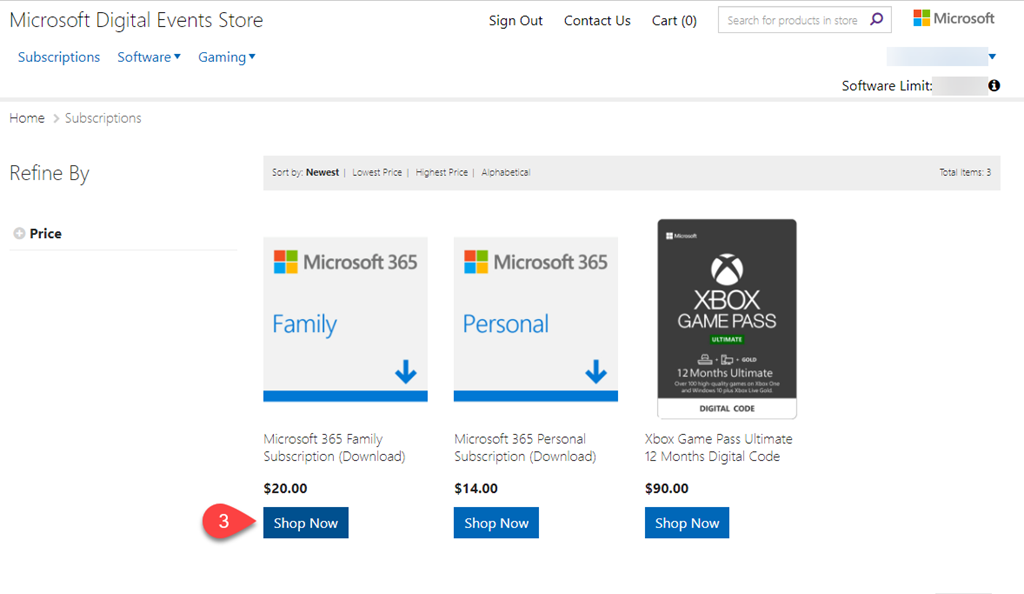The height and width of the screenshot is (594, 1024).
Task: Click the search magnifier icon
Action: pyautogui.click(x=877, y=20)
